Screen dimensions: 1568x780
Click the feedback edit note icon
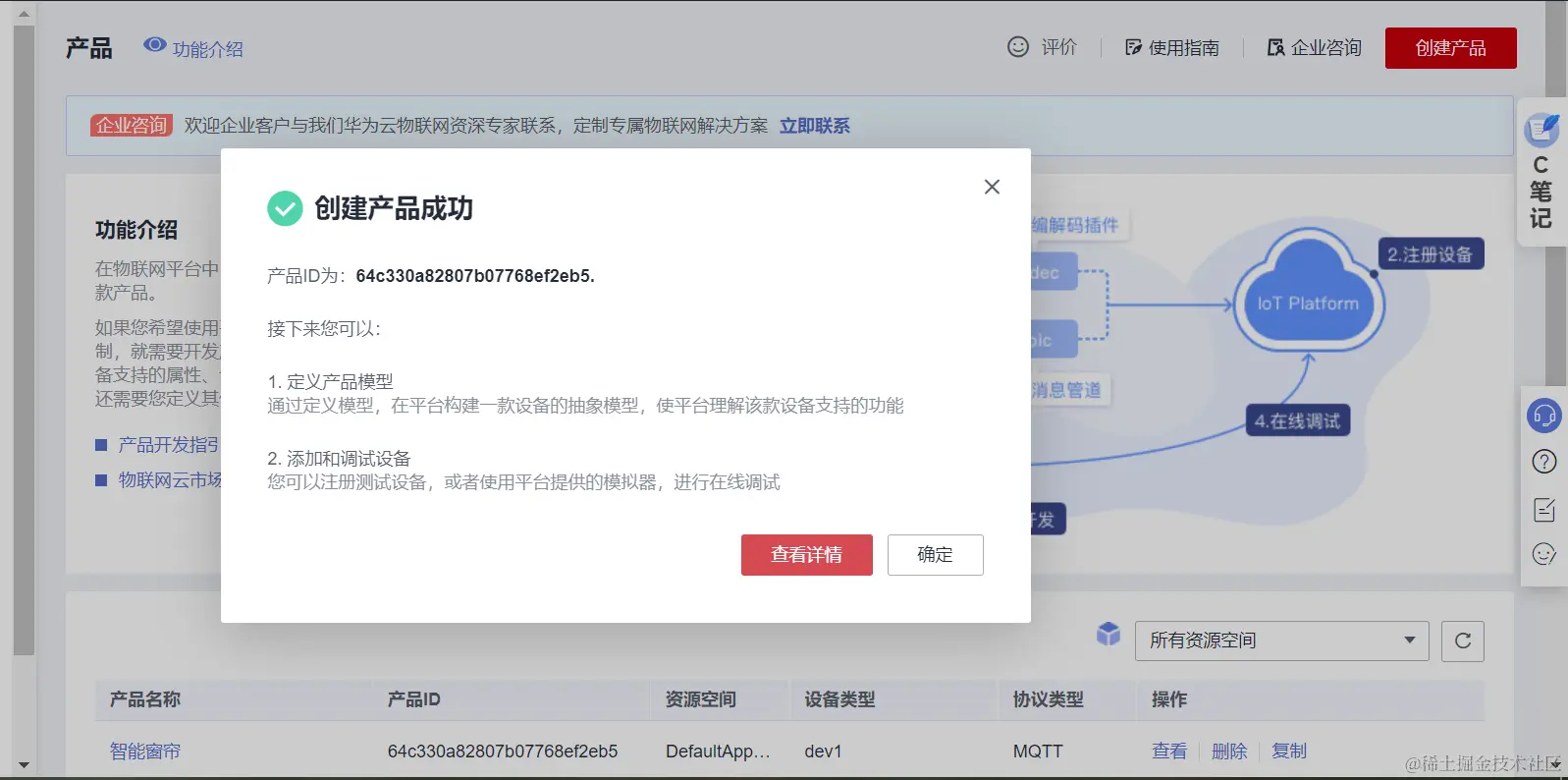point(1543,509)
